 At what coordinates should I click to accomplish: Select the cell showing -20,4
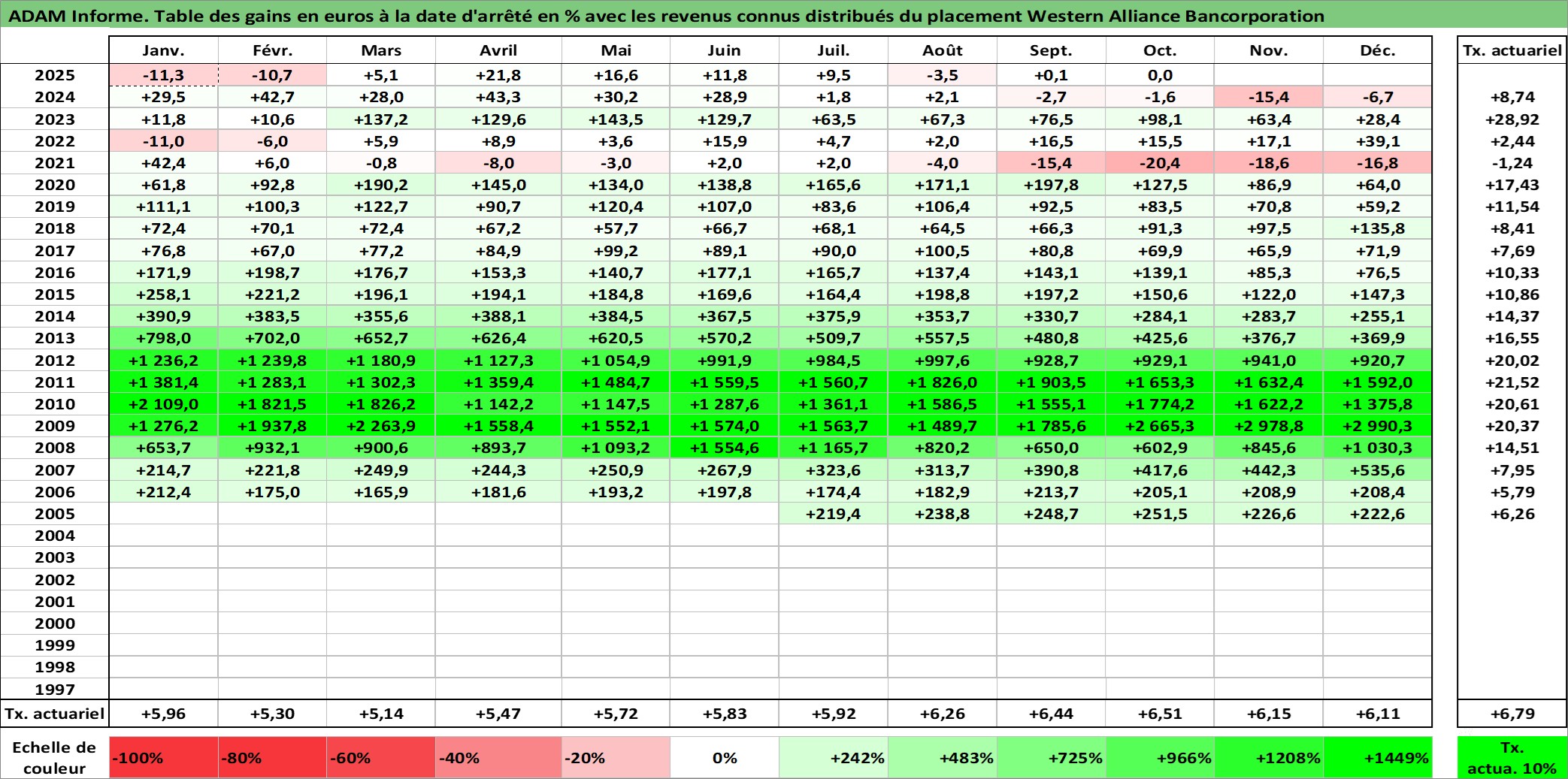click(1160, 163)
